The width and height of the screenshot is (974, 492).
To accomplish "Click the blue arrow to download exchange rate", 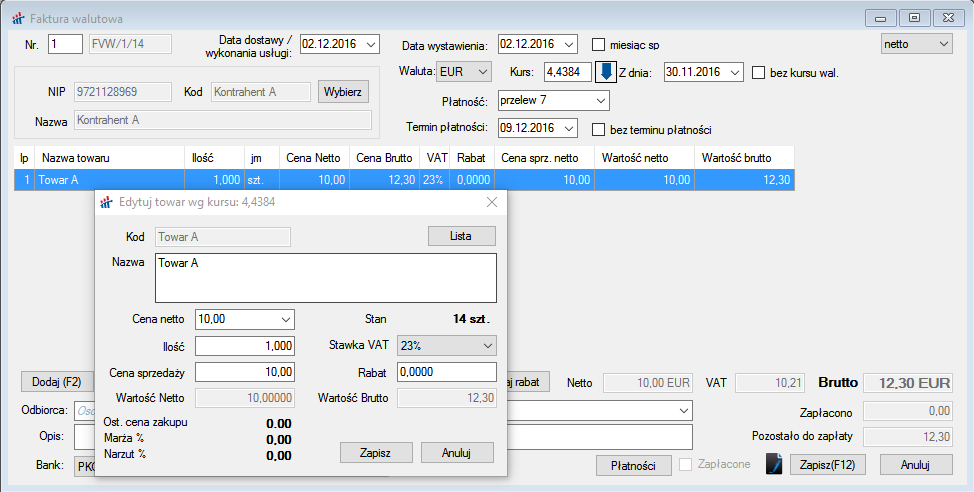I will coord(607,72).
